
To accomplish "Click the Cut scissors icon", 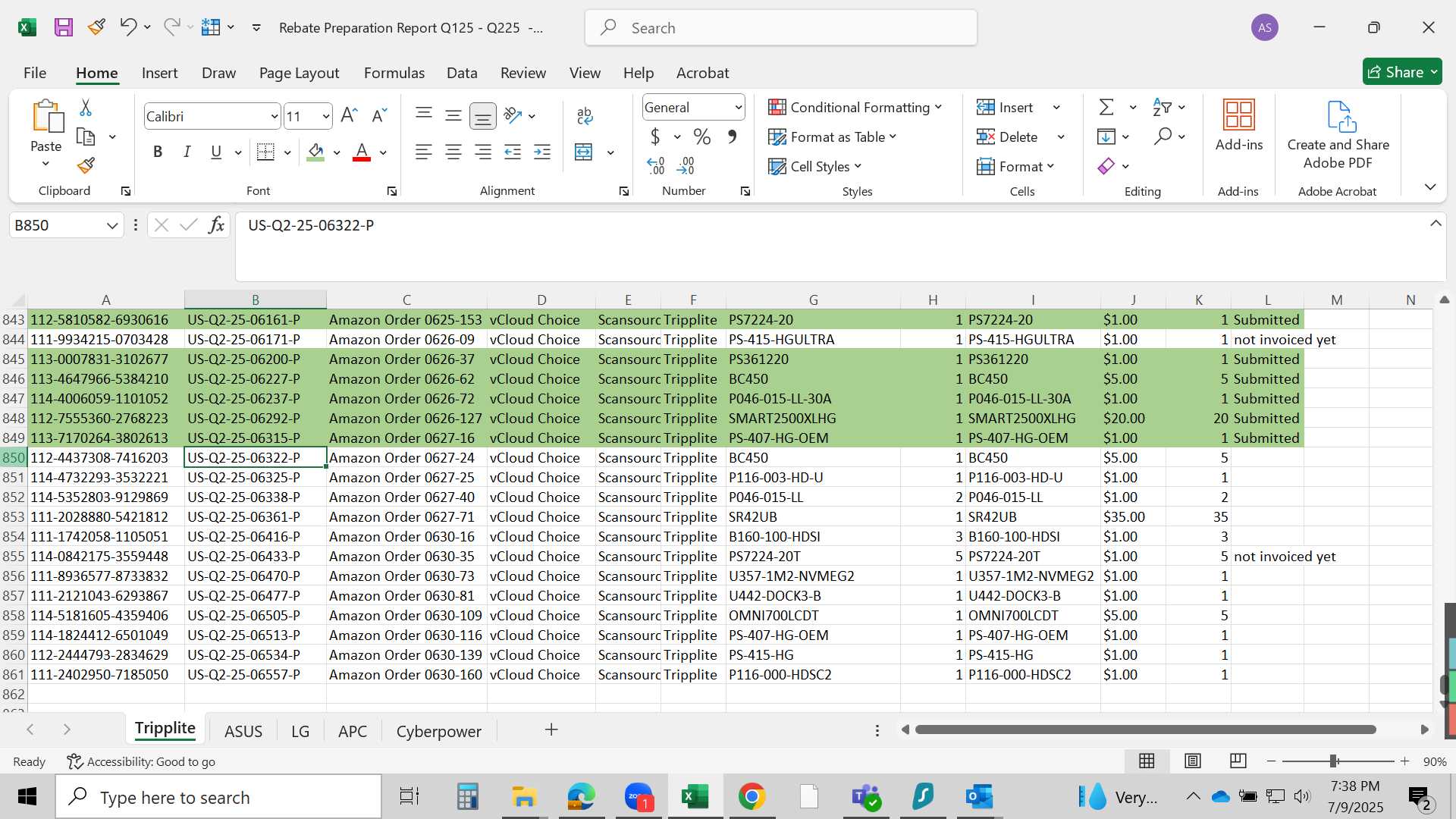I will click(x=86, y=108).
